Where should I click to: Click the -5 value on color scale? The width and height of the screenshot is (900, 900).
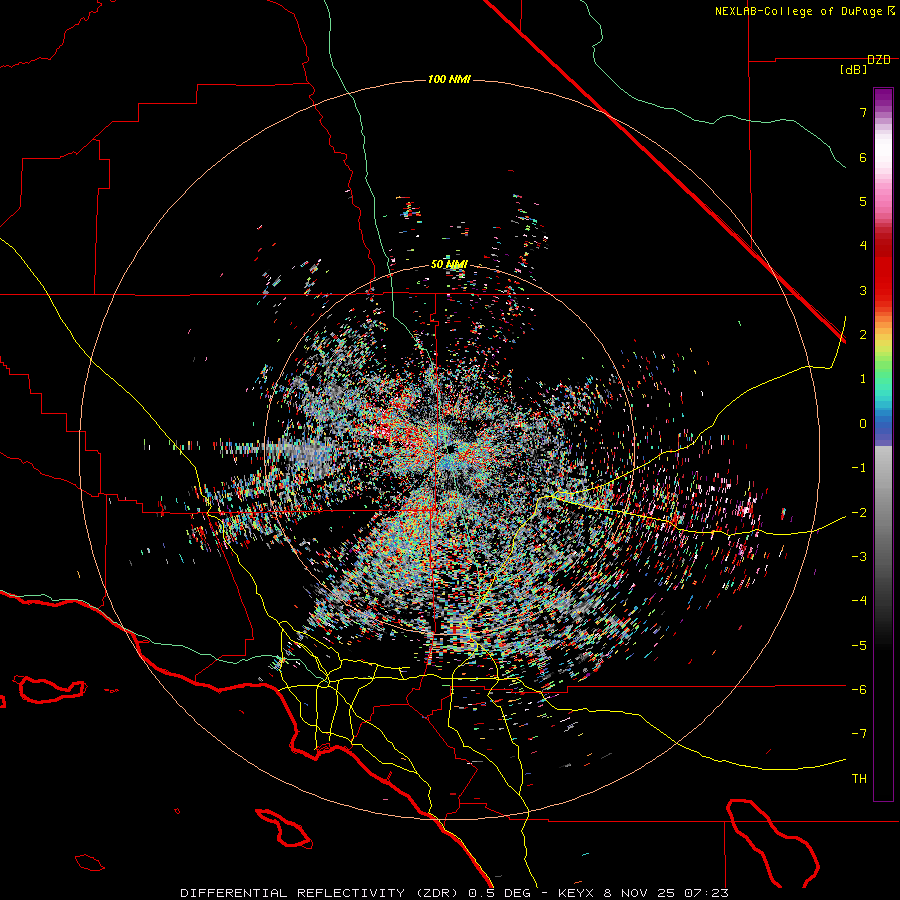coord(859,646)
